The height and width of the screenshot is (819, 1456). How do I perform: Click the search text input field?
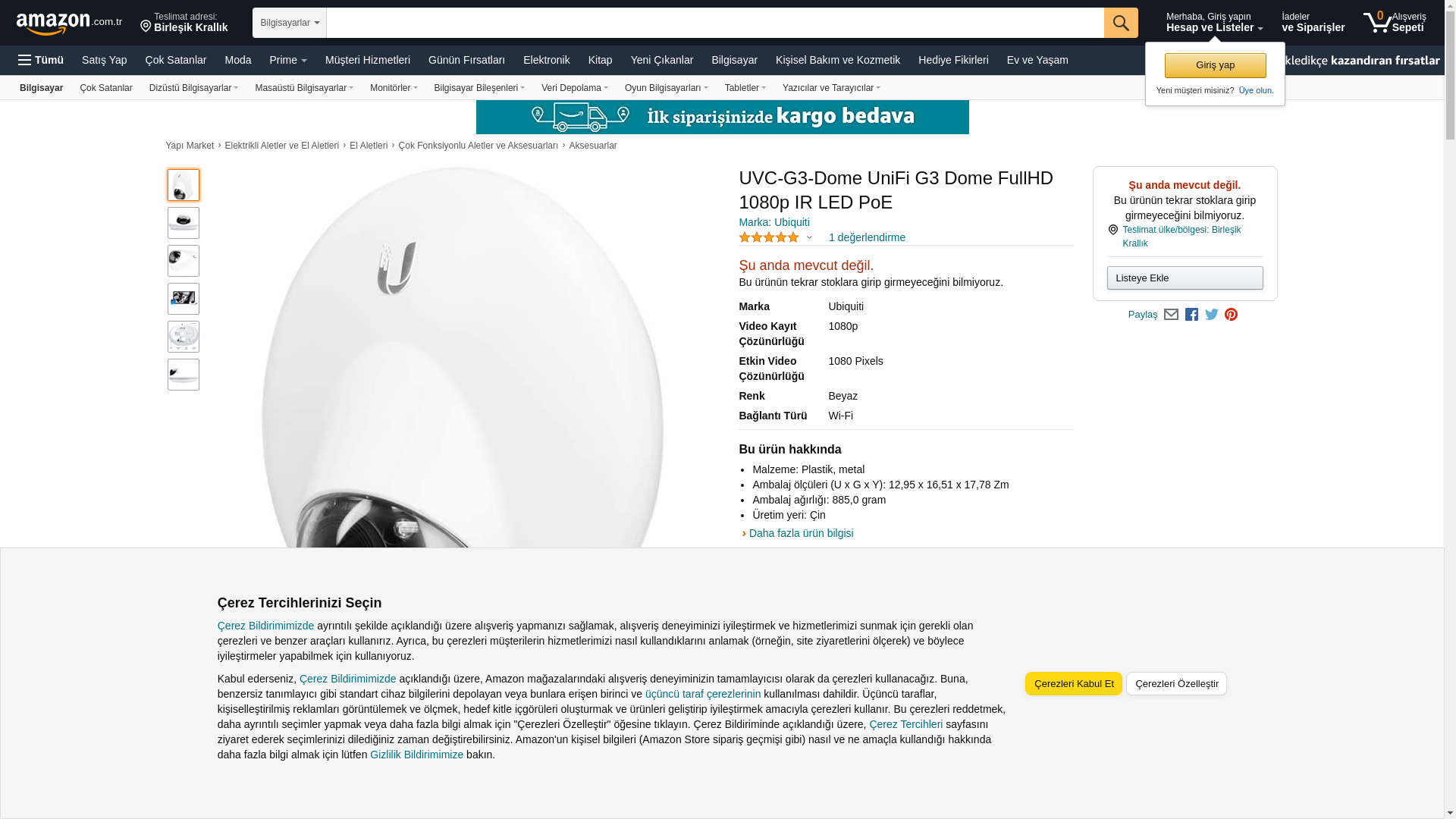715,23
